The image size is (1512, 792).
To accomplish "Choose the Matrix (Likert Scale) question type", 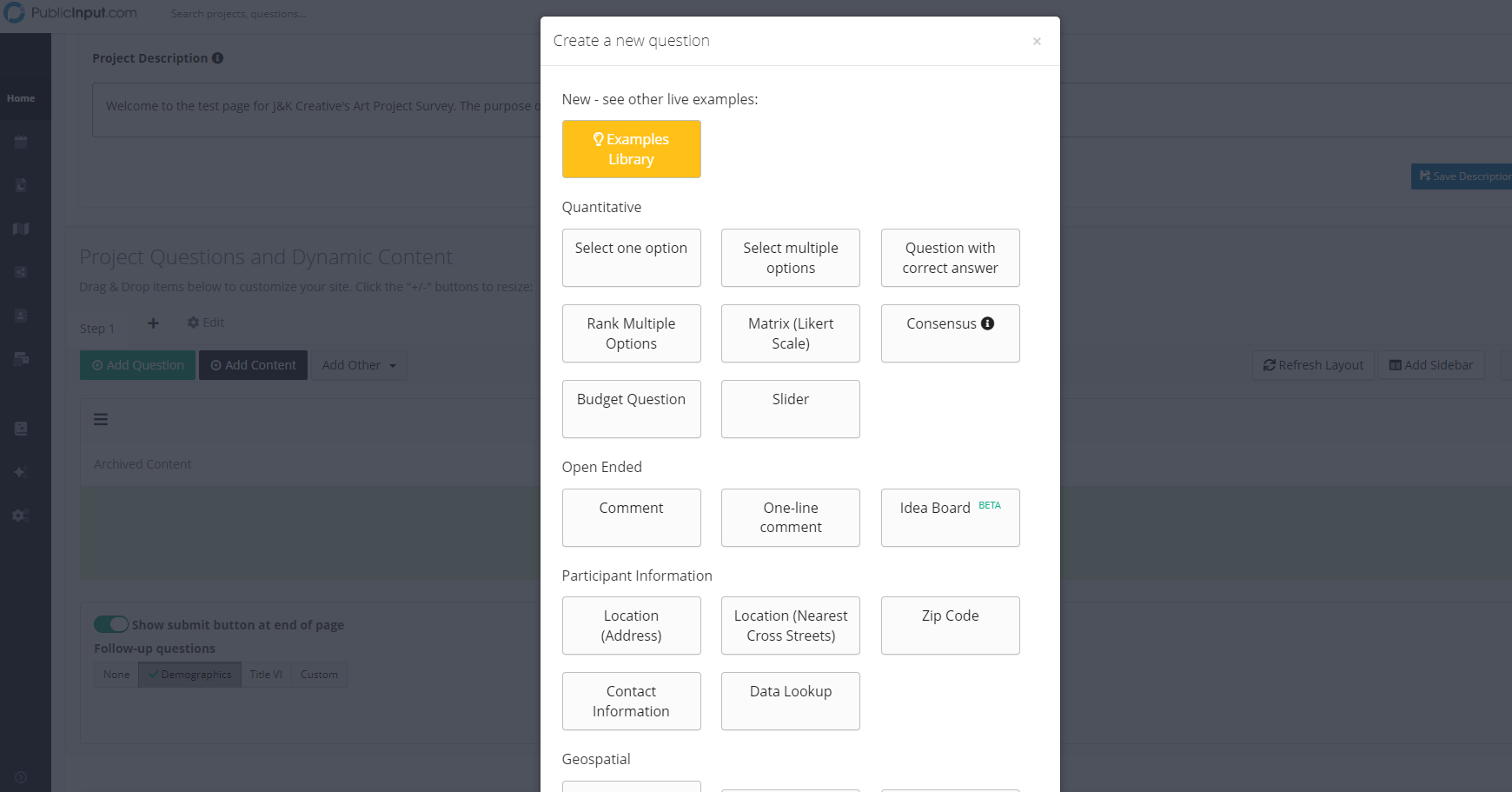I will click(790, 333).
